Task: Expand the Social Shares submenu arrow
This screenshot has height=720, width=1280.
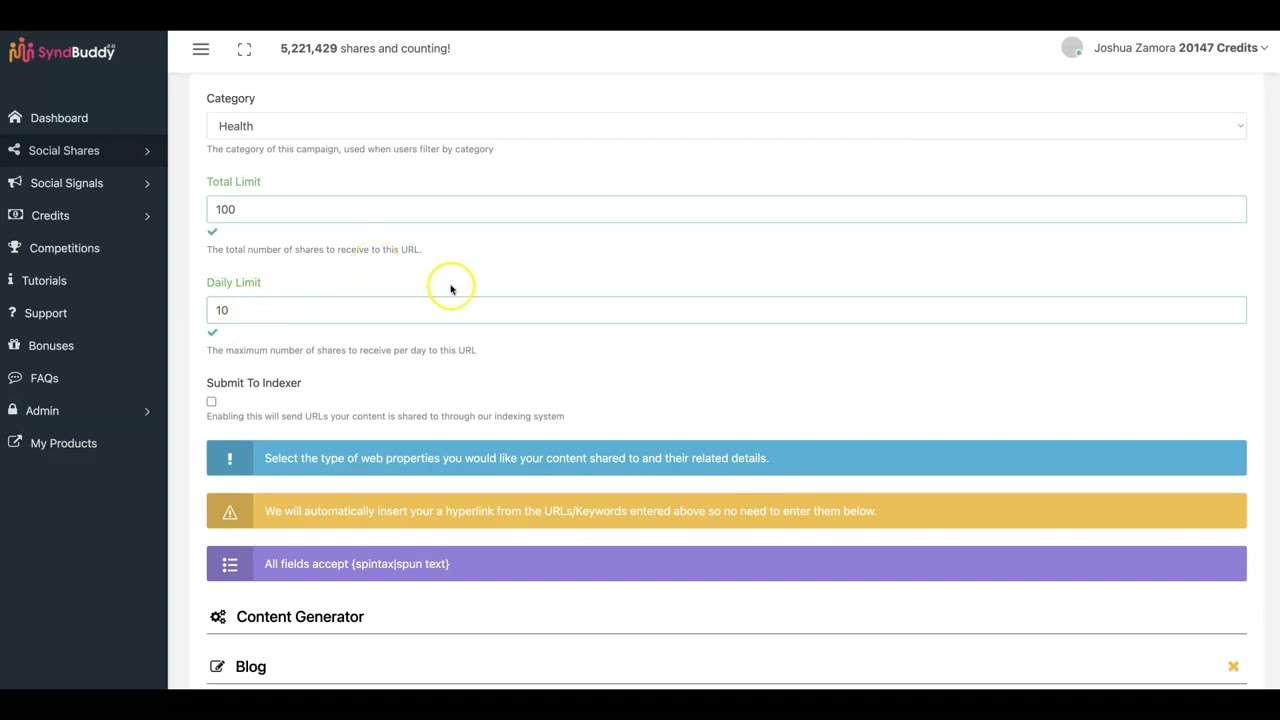Action: pos(147,151)
